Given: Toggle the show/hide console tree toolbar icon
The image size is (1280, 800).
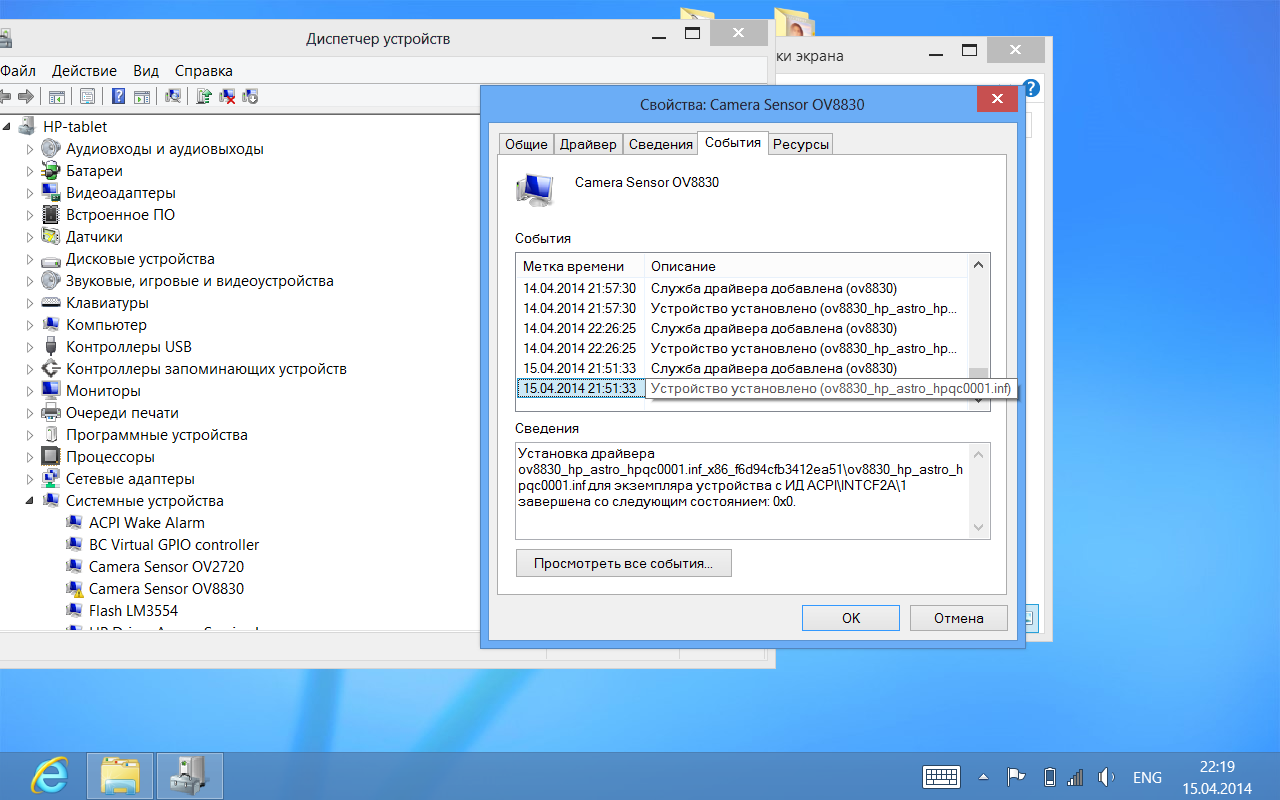Looking at the screenshot, I should pyautogui.click(x=57, y=97).
